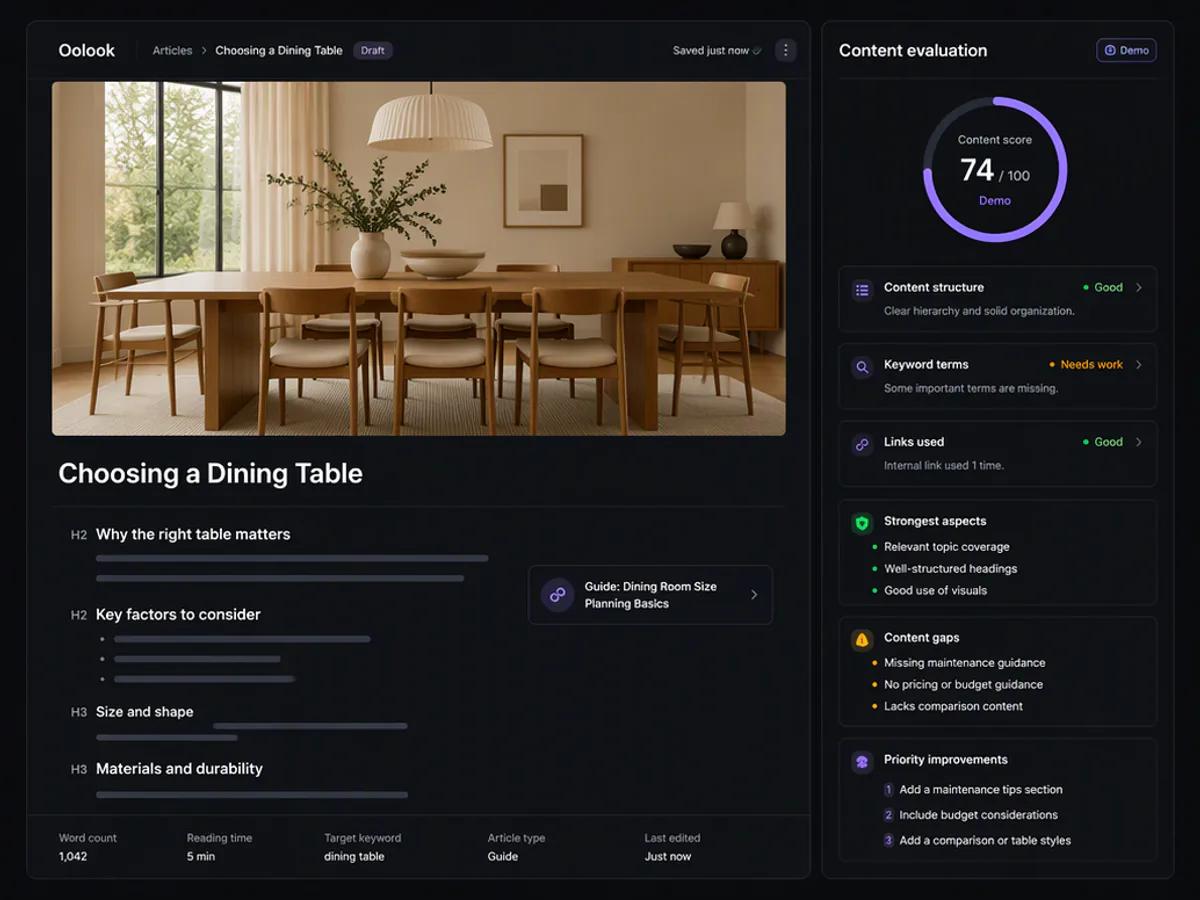Click the Choosing a Dining Table breadcrumb
The width and height of the screenshot is (1200, 900).
coord(279,50)
